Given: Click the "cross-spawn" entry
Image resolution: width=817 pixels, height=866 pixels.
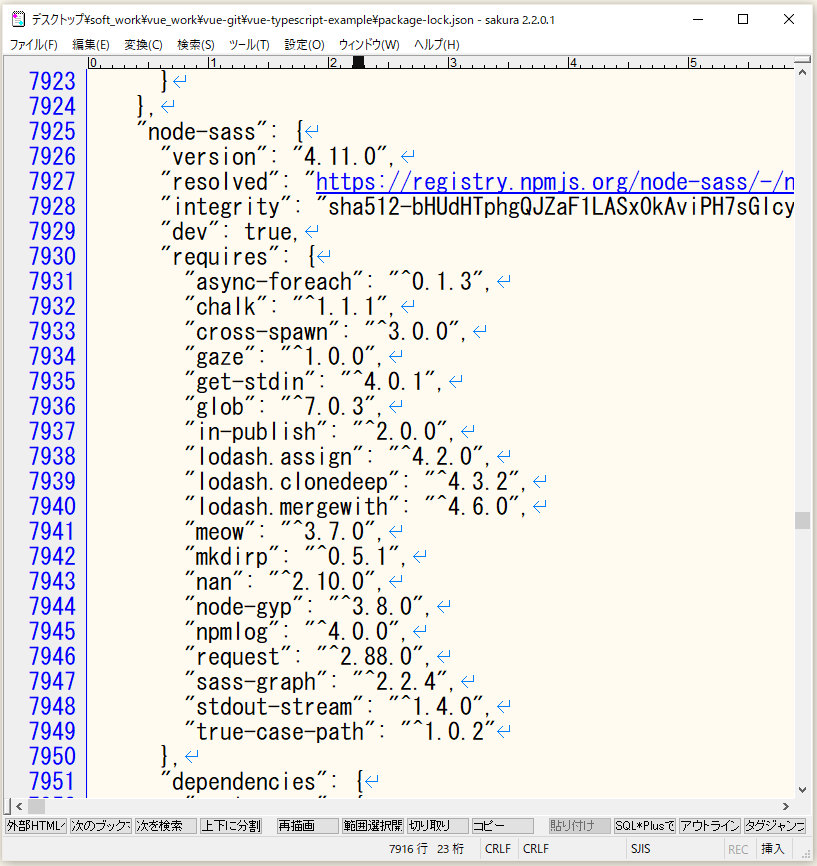Looking at the screenshot, I should (325, 332).
